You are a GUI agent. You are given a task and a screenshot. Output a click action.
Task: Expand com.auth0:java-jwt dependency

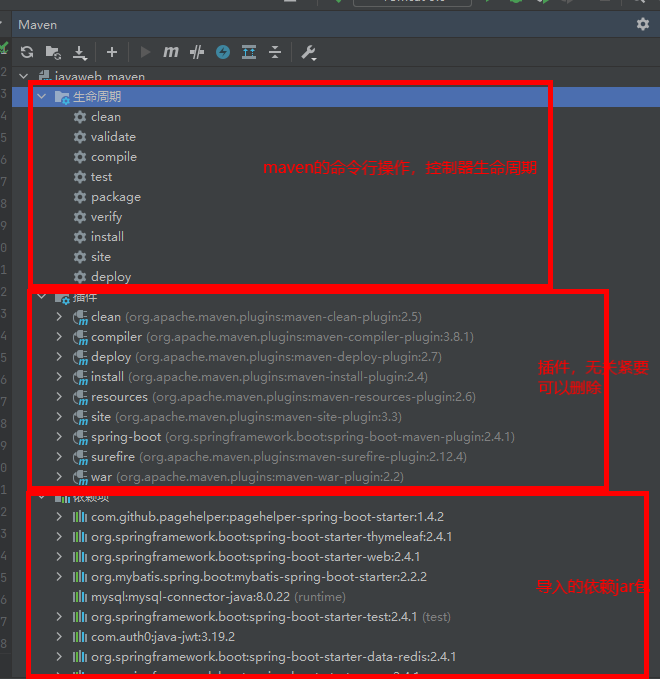coord(59,637)
